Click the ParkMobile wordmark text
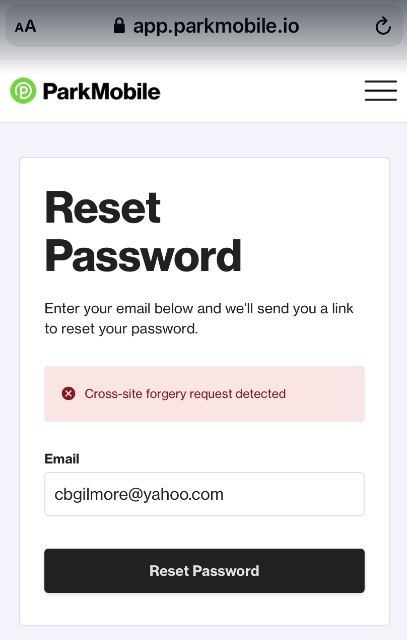 pos(102,91)
